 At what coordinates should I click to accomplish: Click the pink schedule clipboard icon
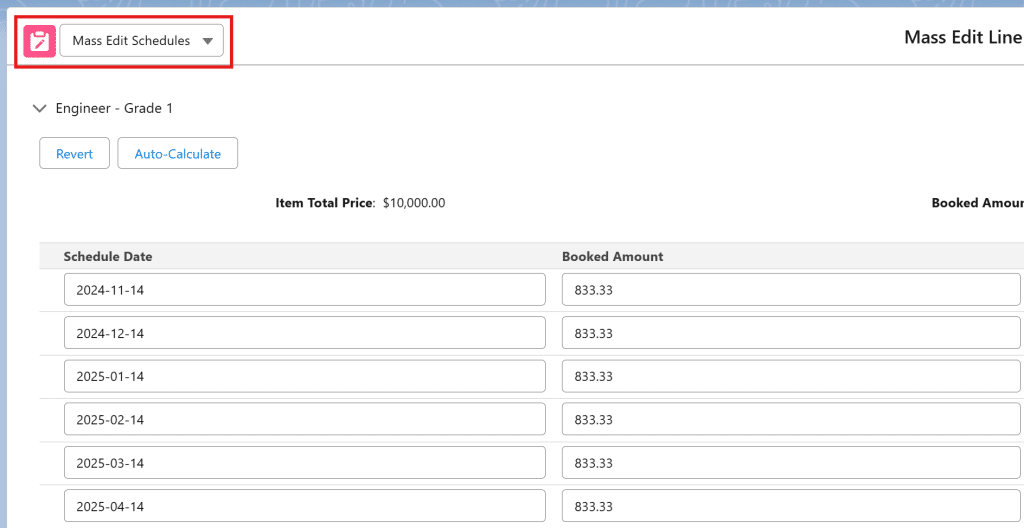(39, 41)
